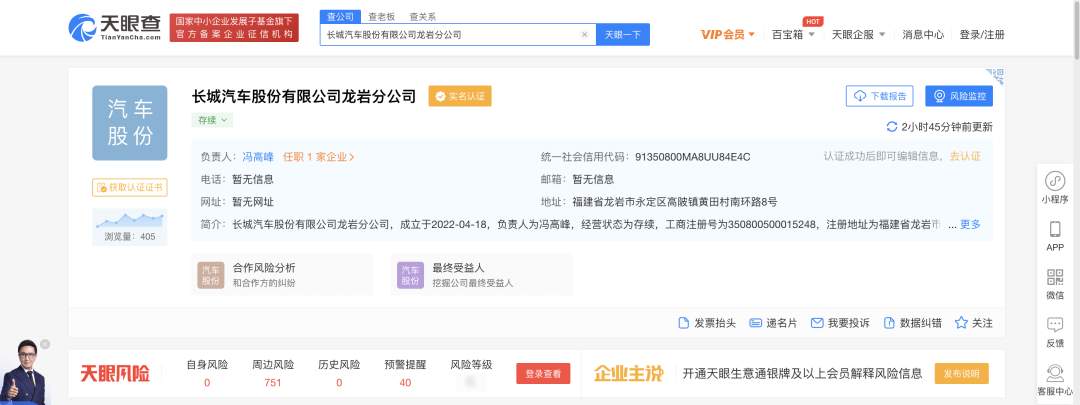This screenshot has width=1080, height=405.
Task: Expand the 存续 status dropdown
Action: [x=212, y=120]
